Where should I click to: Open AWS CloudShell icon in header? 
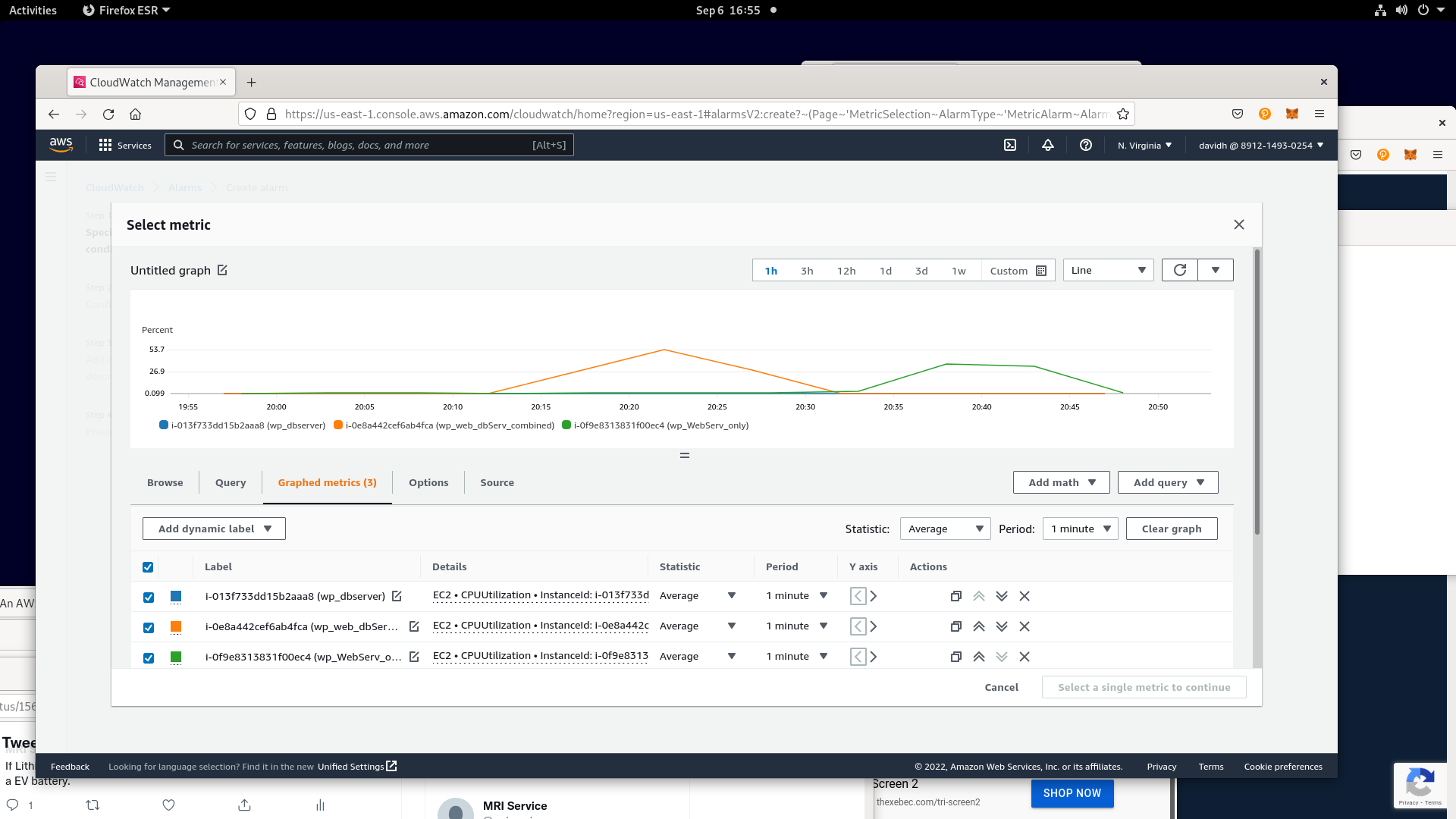pyautogui.click(x=1010, y=145)
